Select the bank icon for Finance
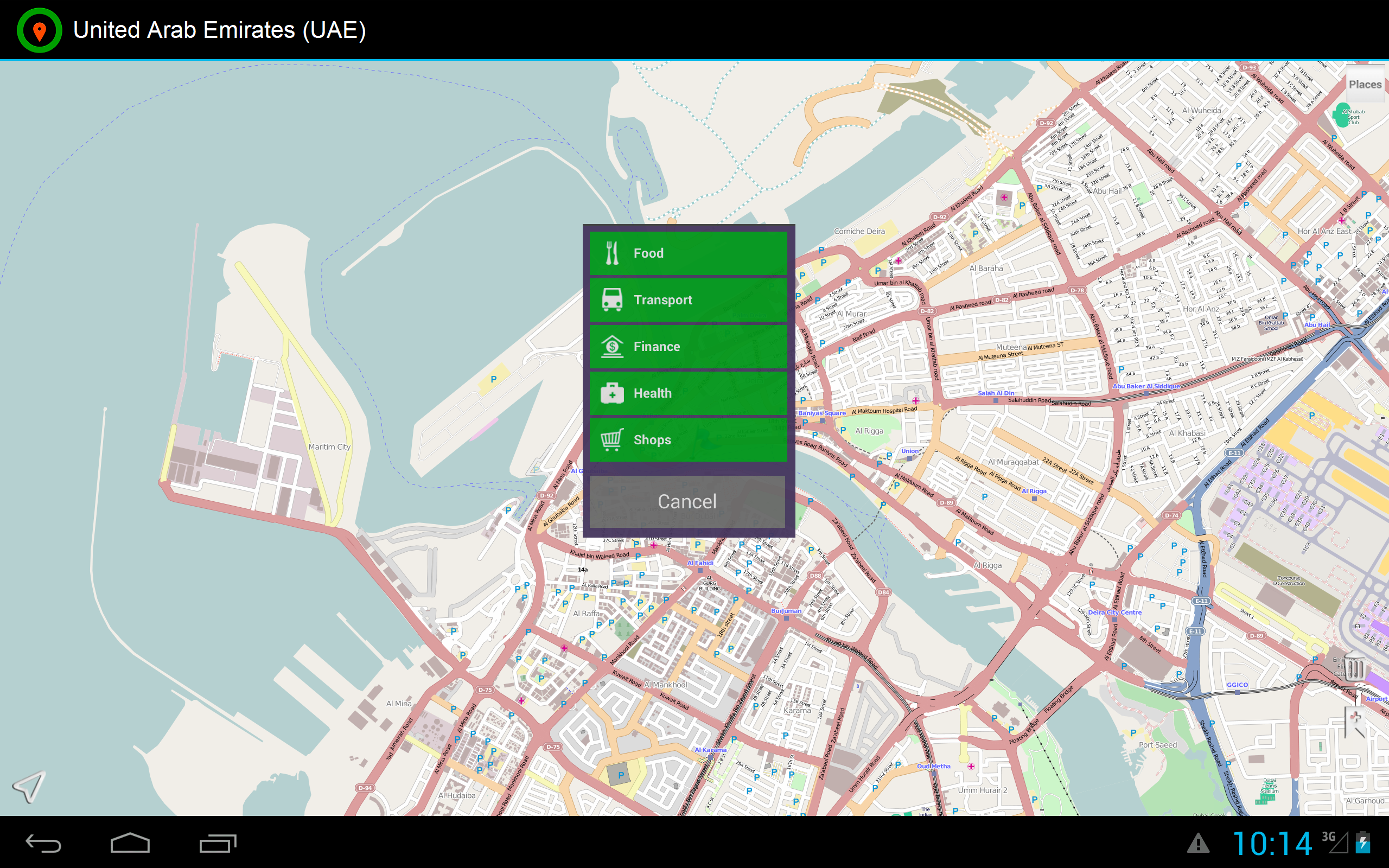The width and height of the screenshot is (1389, 868). [x=612, y=346]
